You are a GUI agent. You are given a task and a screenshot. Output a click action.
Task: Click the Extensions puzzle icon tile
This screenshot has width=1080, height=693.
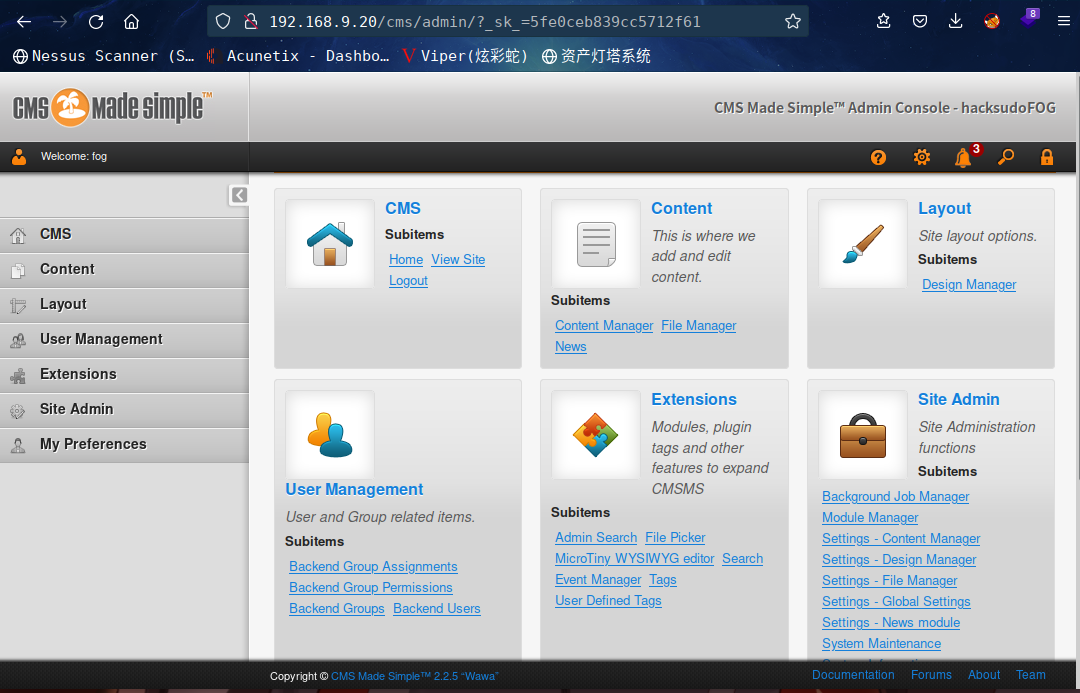(596, 435)
